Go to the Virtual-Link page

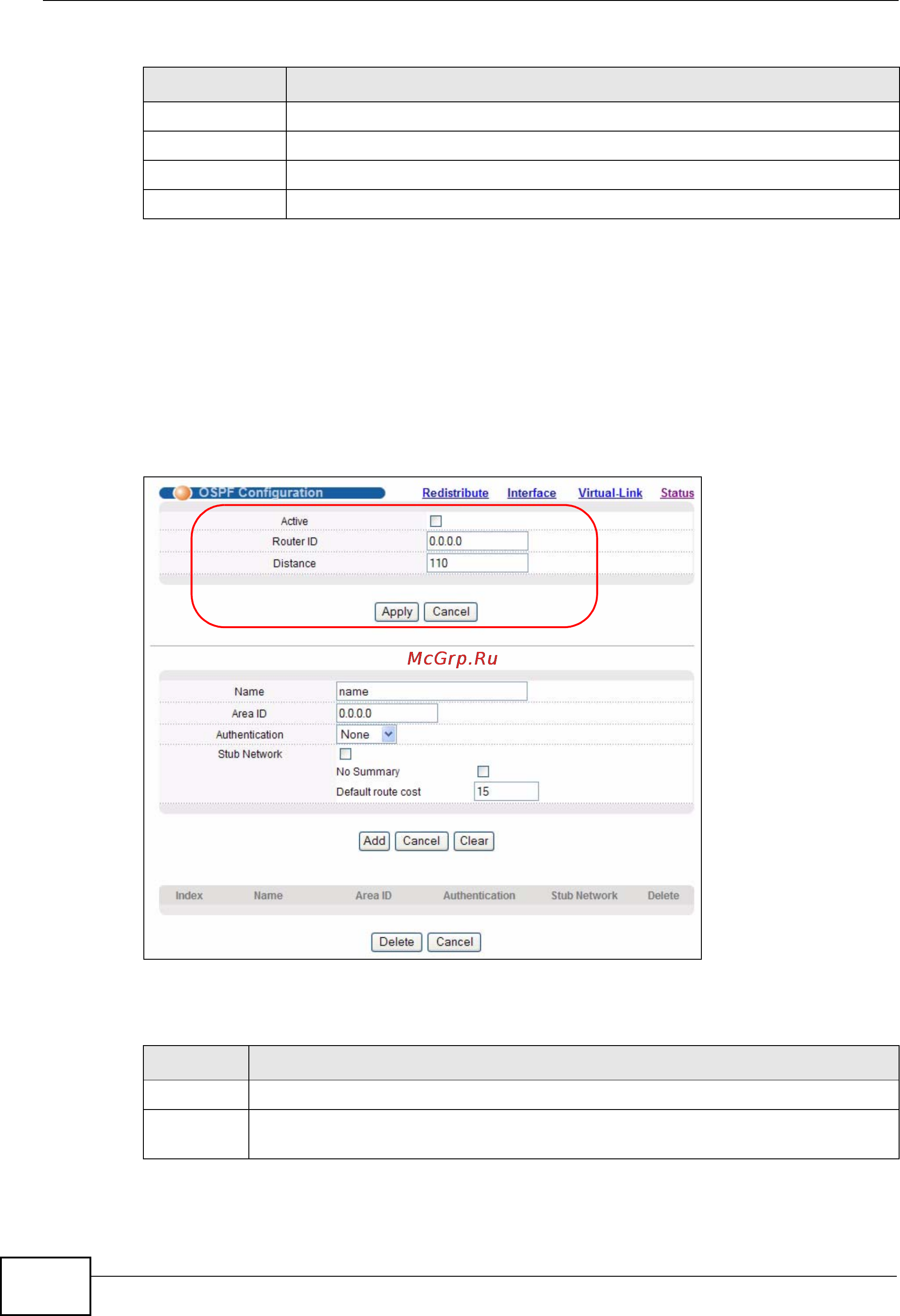coord(610,493)
